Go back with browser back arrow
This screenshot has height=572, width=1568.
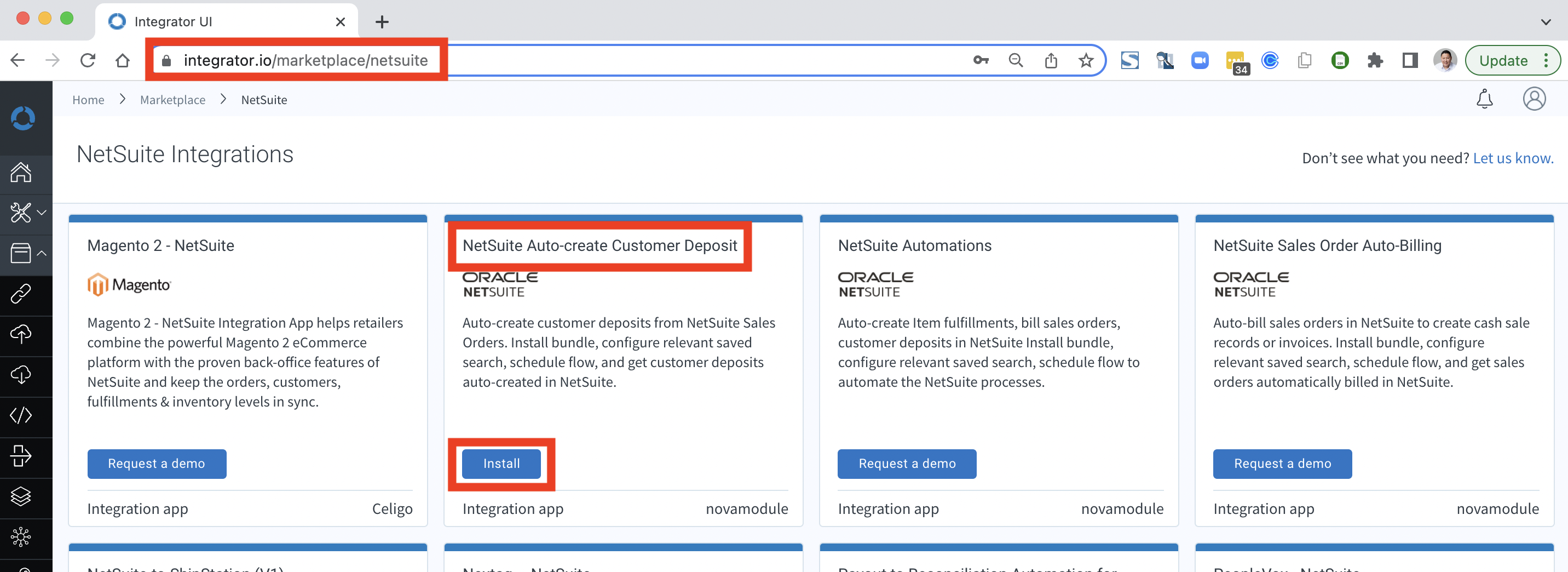18,60
